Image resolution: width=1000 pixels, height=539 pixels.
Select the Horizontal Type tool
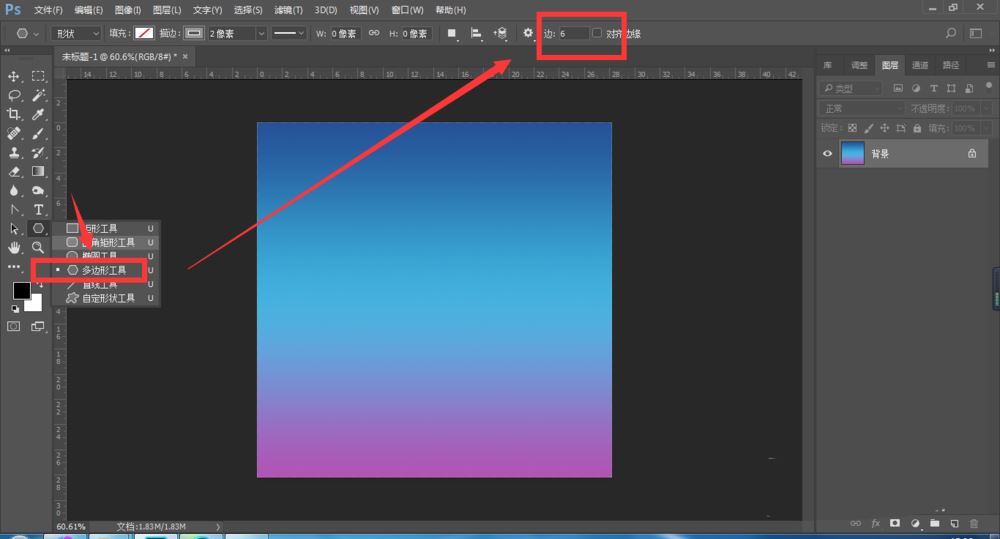pyautogui.click(x=38, y=209)
